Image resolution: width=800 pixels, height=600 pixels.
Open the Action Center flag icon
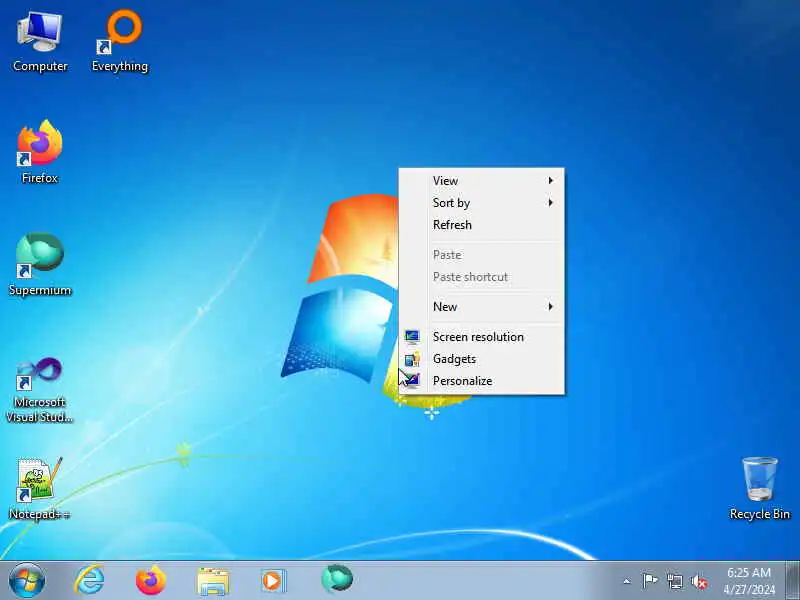[649, 581]
